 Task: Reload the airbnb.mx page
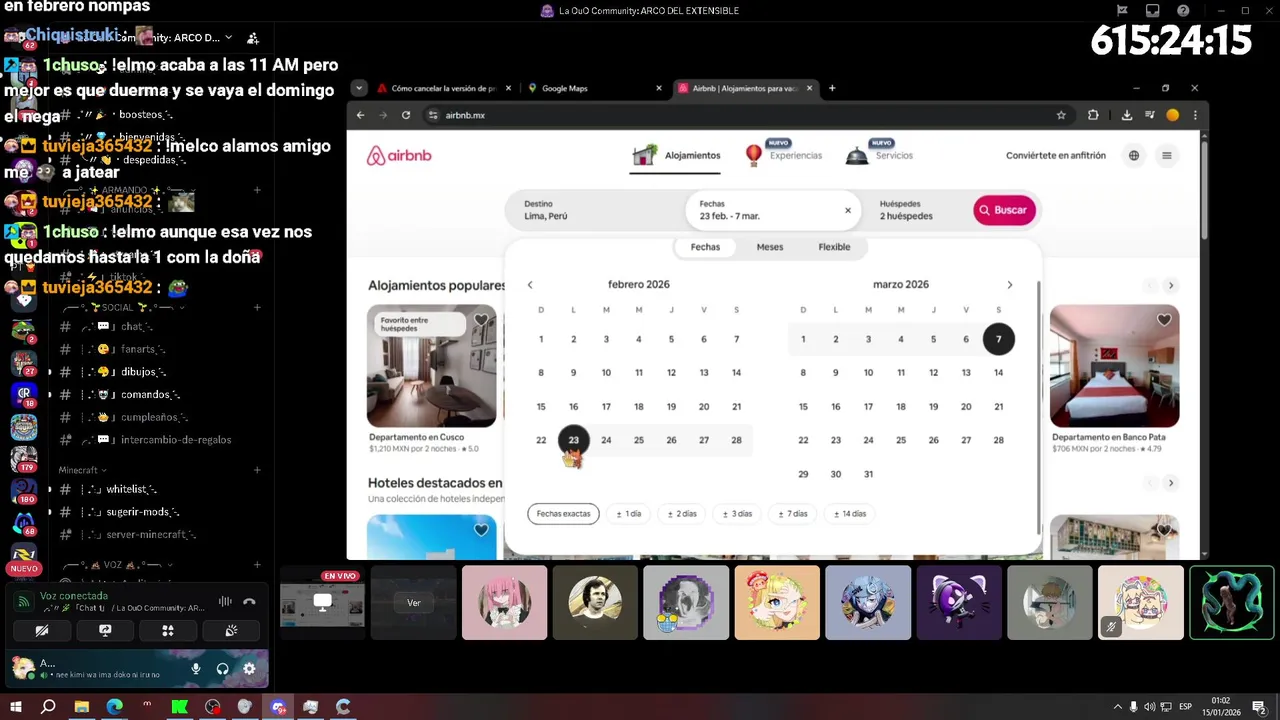click(x=406, y=115)
